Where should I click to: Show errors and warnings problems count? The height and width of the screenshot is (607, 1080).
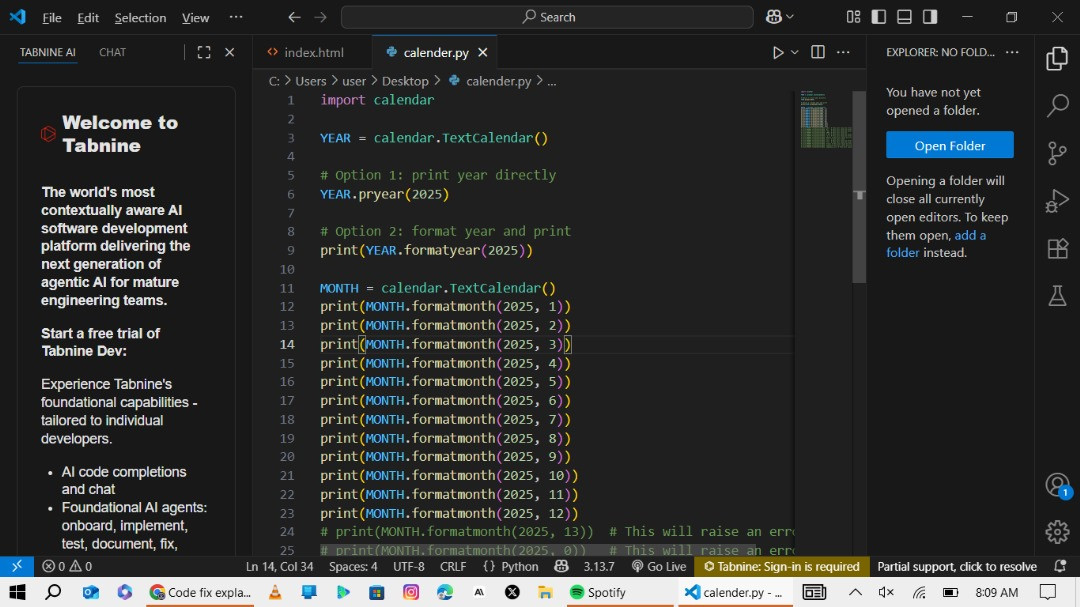coord(67,566)
